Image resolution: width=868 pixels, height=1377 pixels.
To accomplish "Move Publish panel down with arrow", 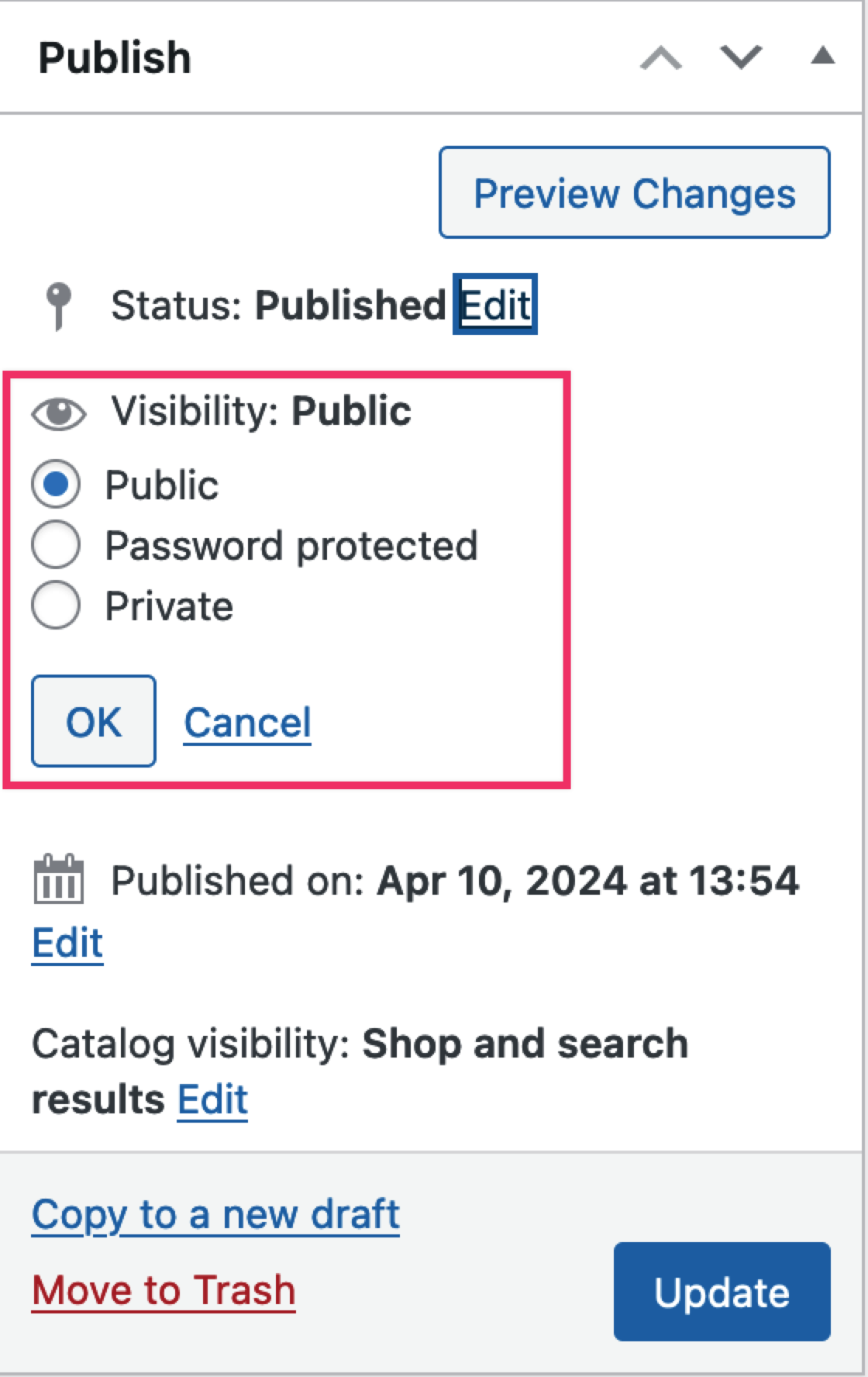I will [x=741, y=57].
